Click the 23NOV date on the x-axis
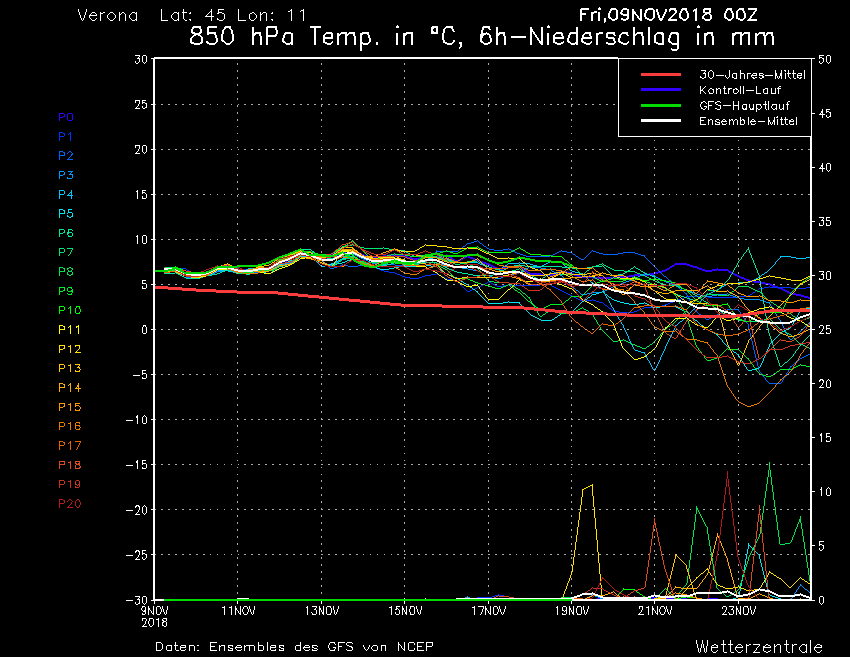This screenshot has width=850, height=657. click(x=738, y=610)
